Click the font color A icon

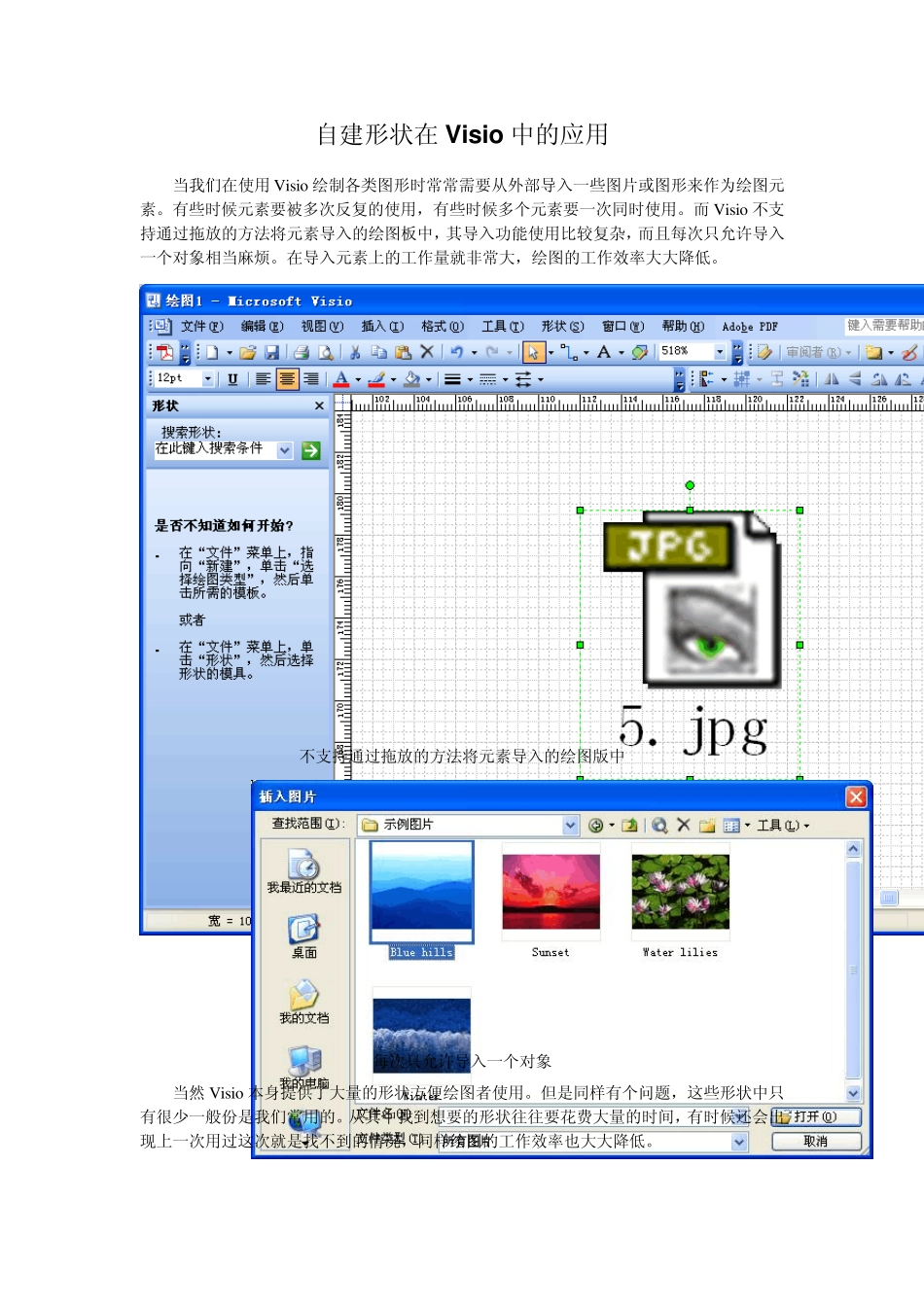pyautogui.click(x=341, y=379)
